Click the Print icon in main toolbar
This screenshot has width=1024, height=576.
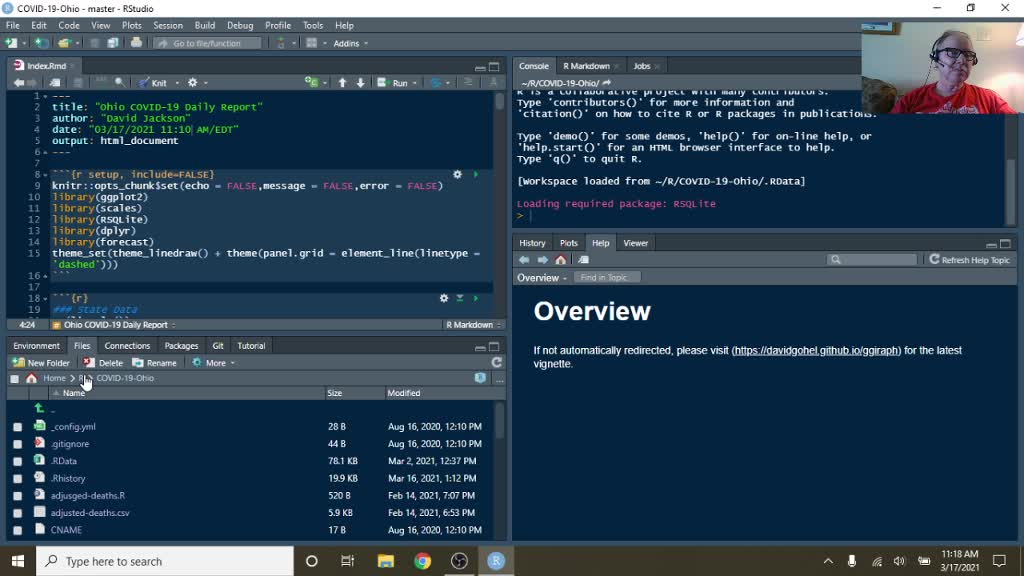pos(136,43)
